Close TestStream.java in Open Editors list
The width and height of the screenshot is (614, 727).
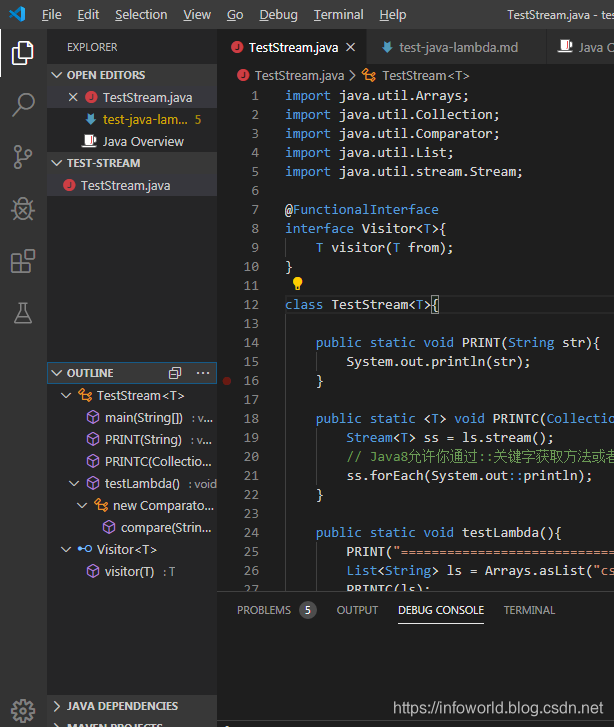tap(73, 97)
